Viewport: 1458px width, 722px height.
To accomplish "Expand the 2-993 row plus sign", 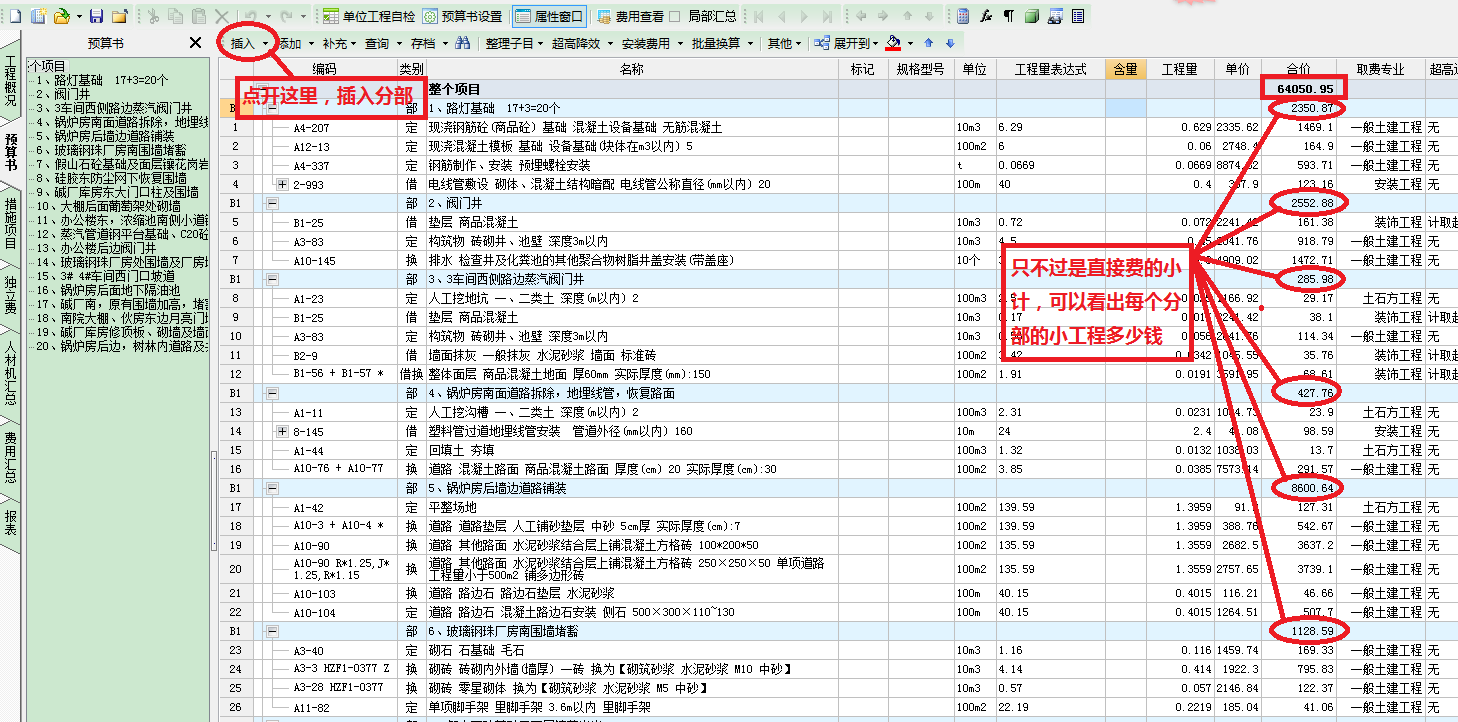I will (x=282, y=184).
